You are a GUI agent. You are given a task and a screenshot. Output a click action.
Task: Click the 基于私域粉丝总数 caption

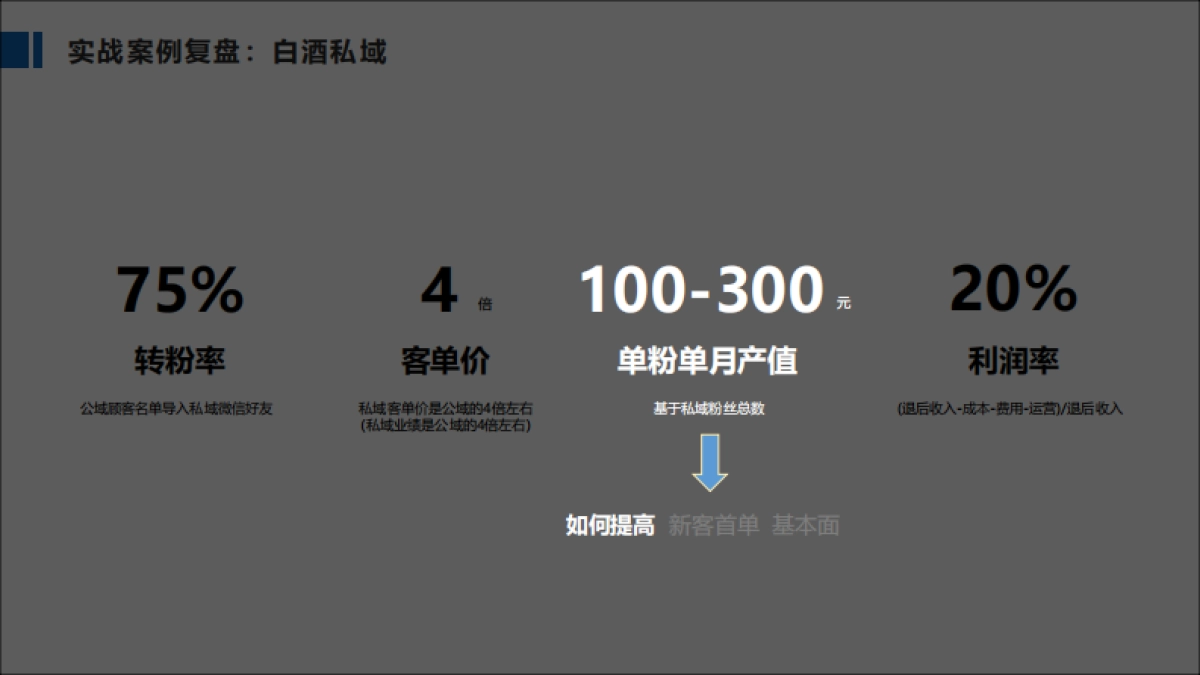709,409
